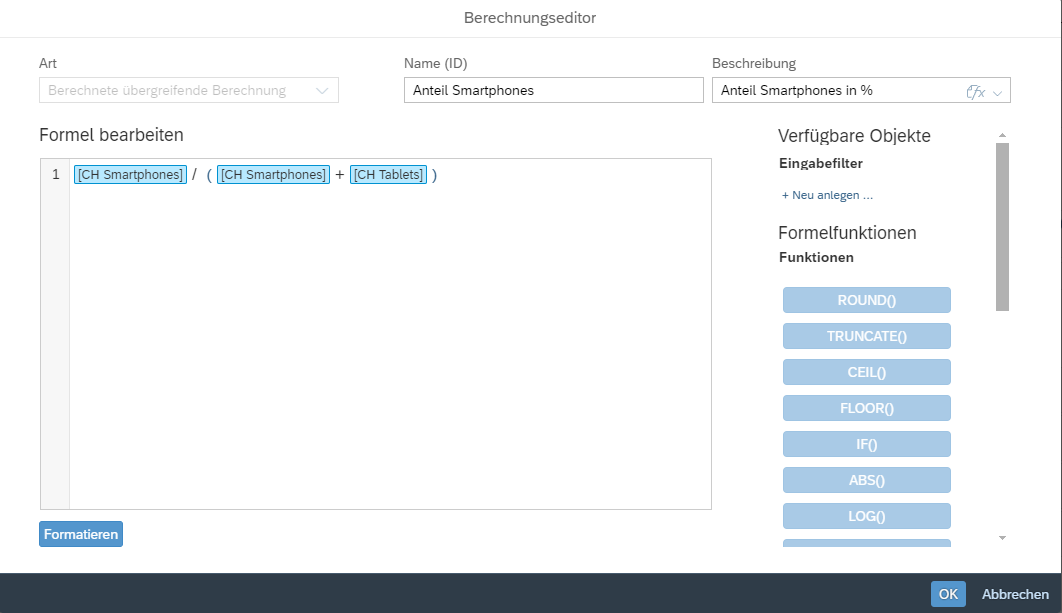Select the [CH Tablets] token in formula

(x=388, y=175)
